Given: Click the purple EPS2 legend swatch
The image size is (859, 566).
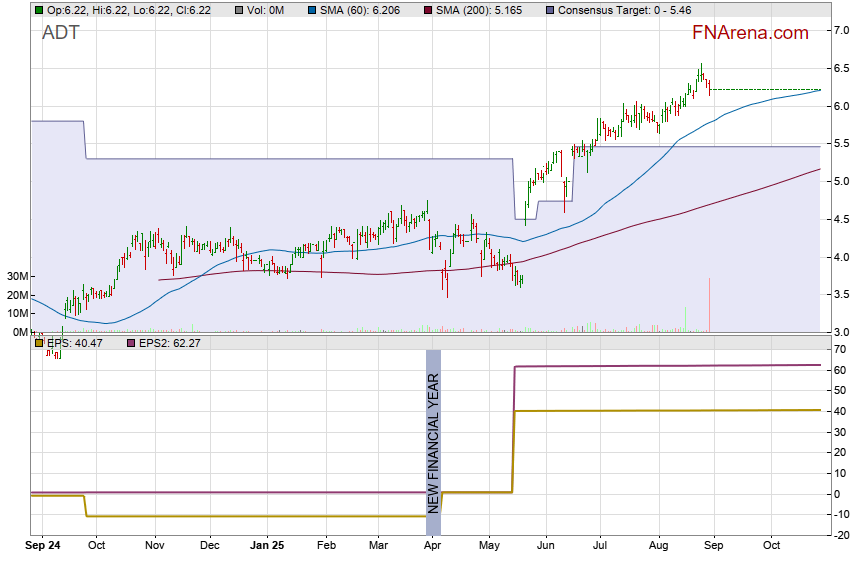Looking at the screenshot, I should 129,343.
